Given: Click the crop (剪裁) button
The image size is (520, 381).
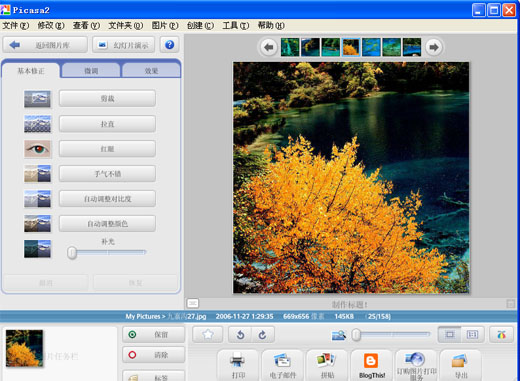Looking at the screenshot, I should click(107, 98).
